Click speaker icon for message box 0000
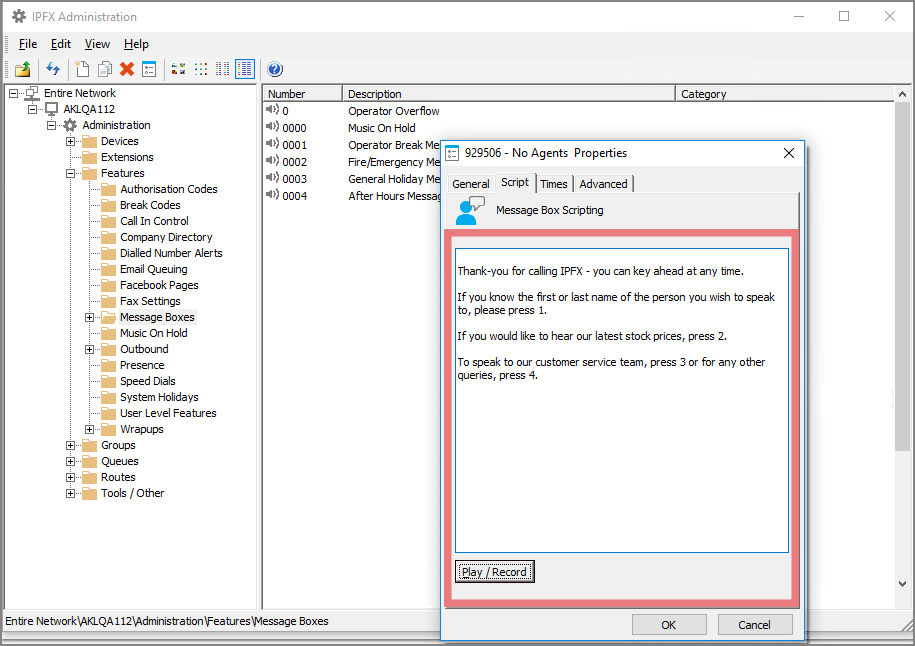The height and width of the screenshot is (646, 915). [273, 126]
